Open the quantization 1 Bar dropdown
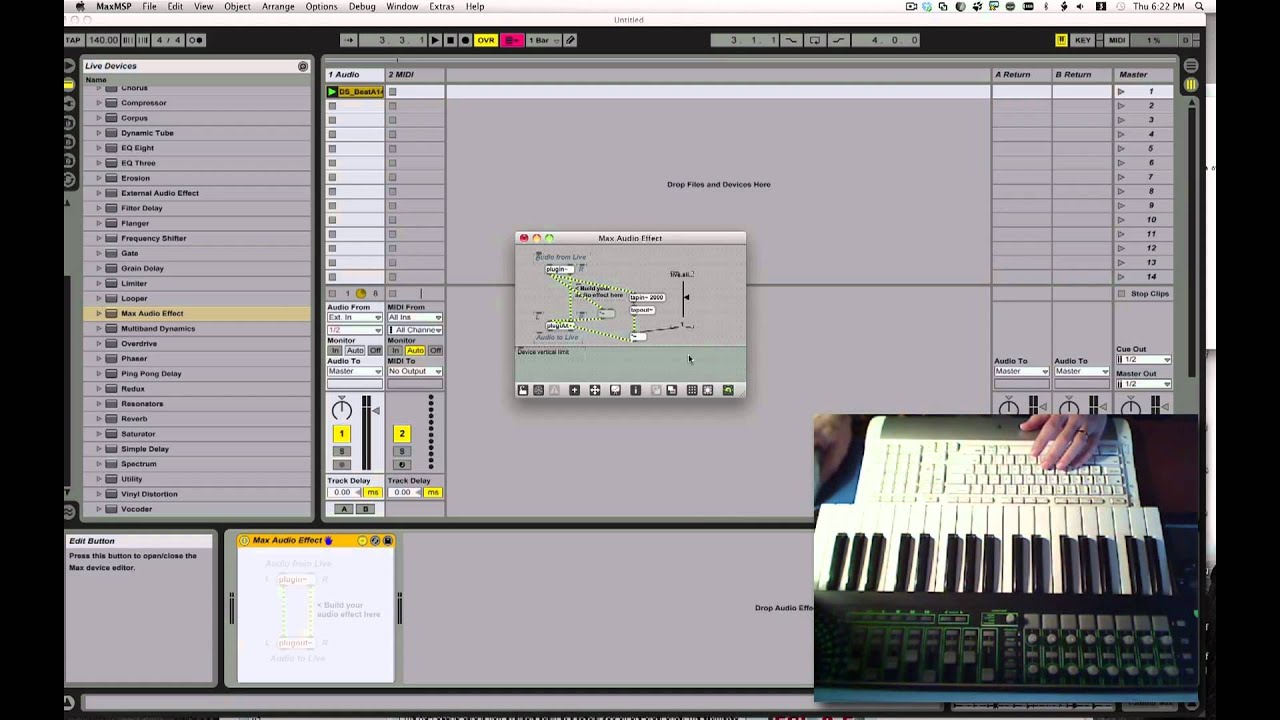Viewport: 1280px width, 720px height. pos(544,40)
